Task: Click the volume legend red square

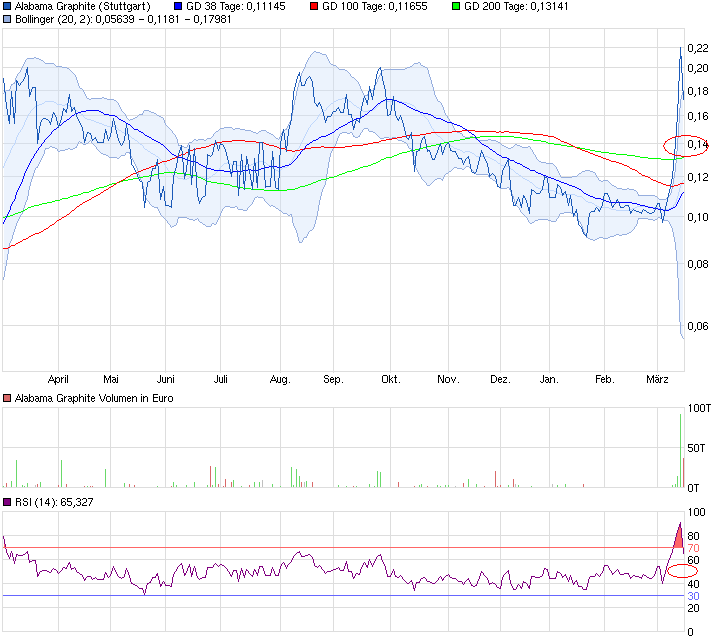Action: (x=8, y=399)
